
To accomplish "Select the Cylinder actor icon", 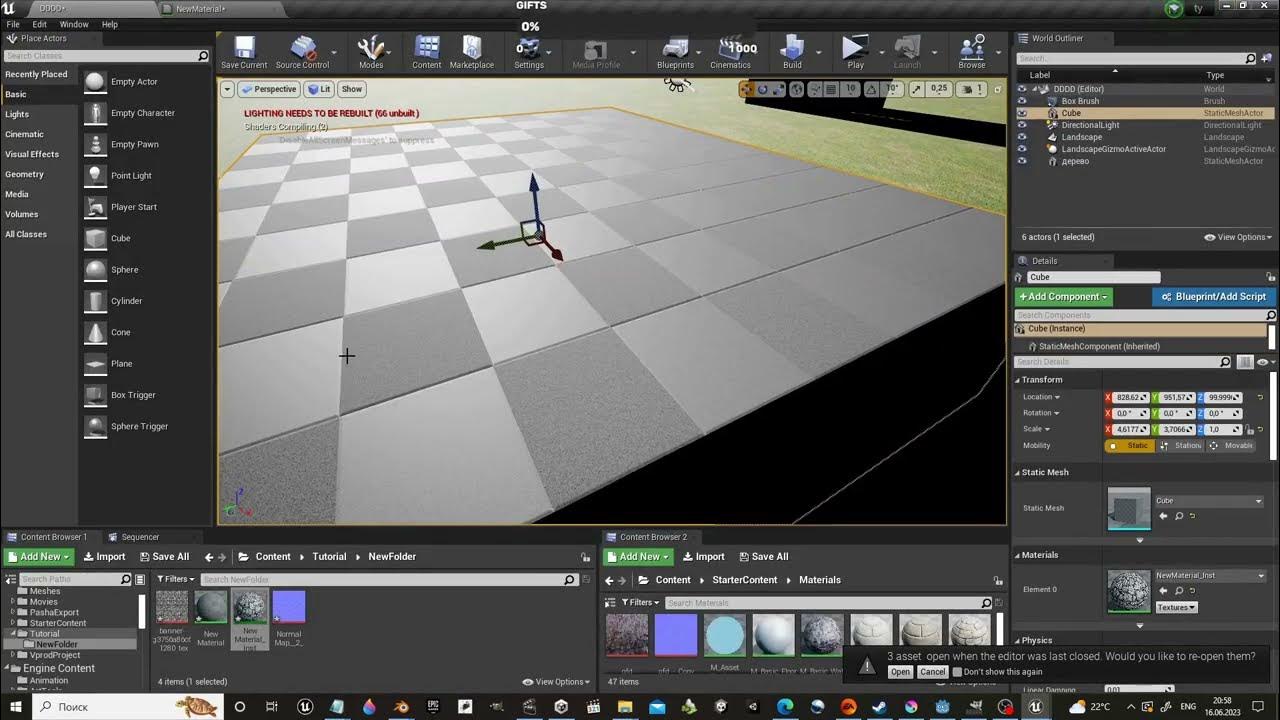I will (x=95, y=301).
